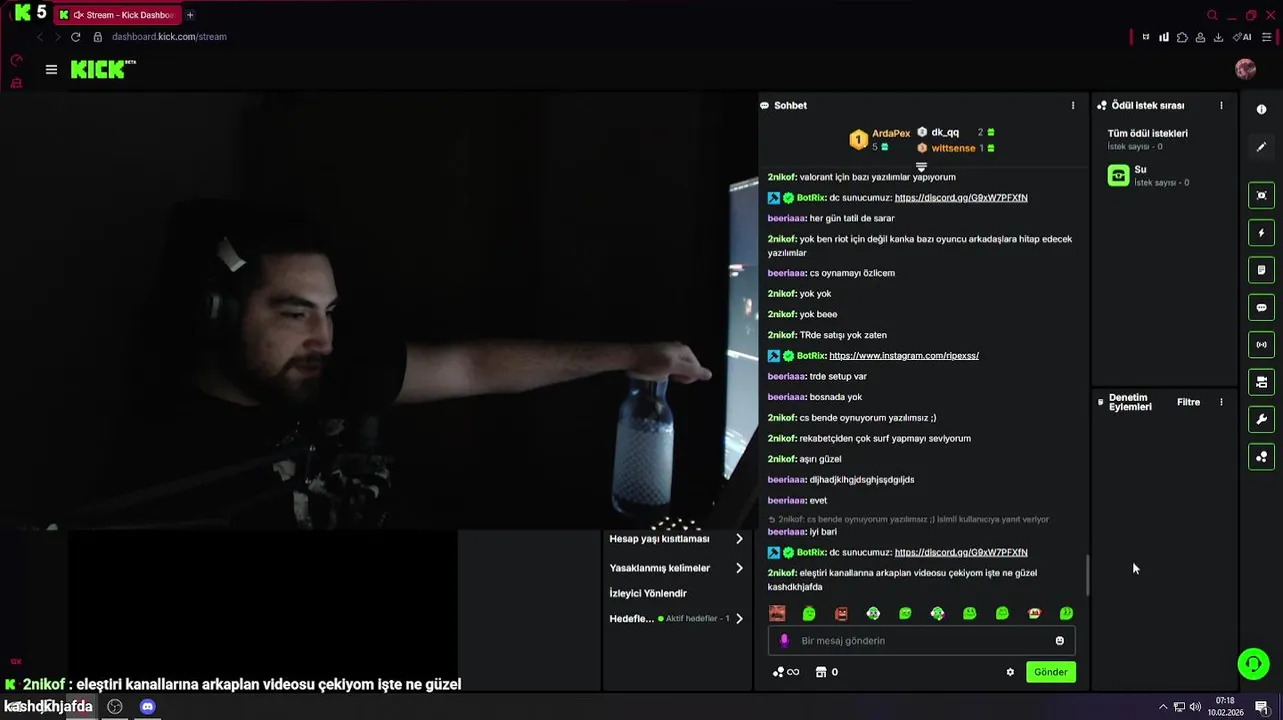The width and height of the screenshot is (1283, 720).
Task: Toggle the lightning bolt panel in sidebar
Action: click(x=1261, y=233)
